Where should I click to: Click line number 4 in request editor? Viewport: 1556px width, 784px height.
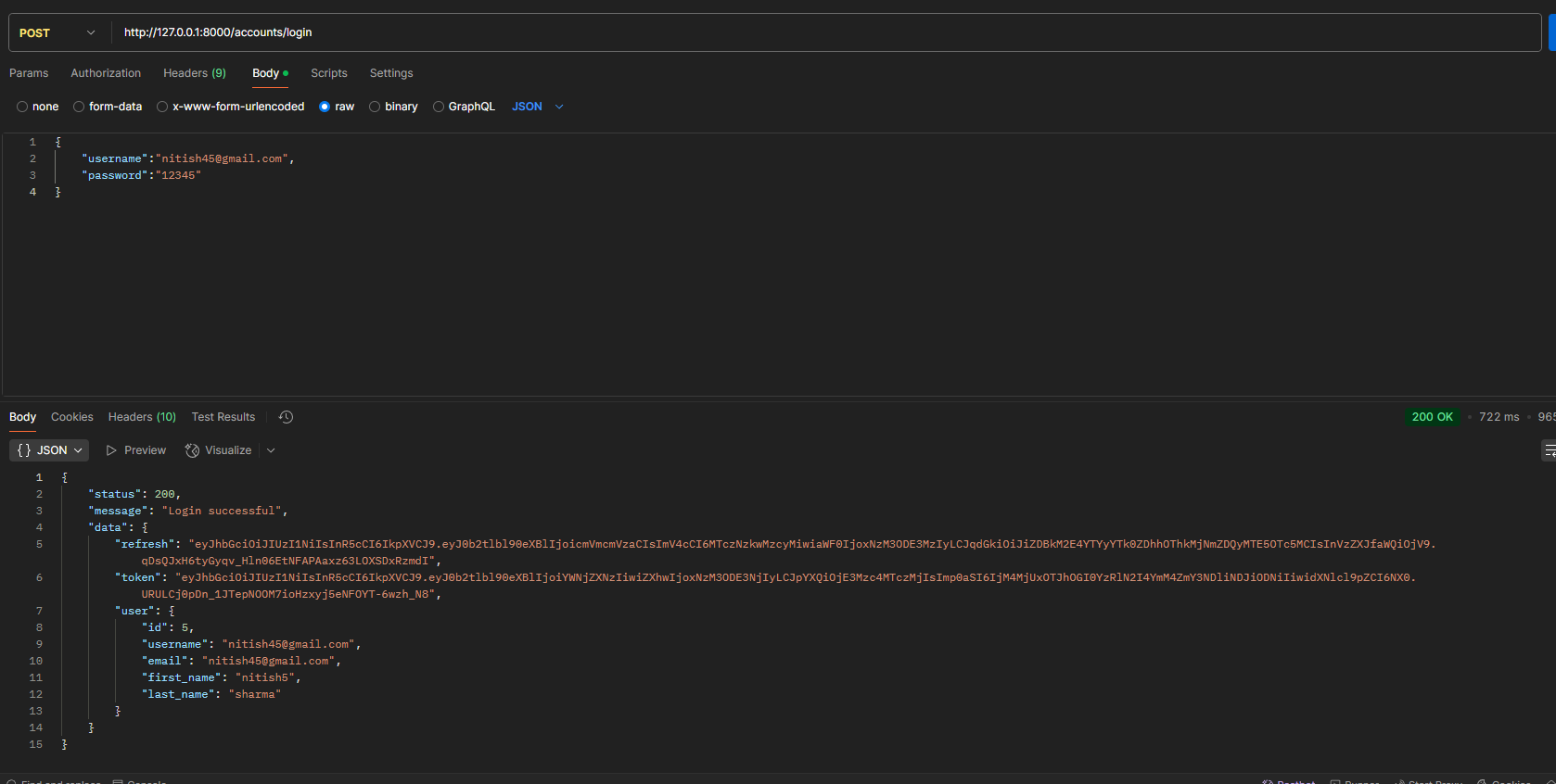(x=32, y=192)
